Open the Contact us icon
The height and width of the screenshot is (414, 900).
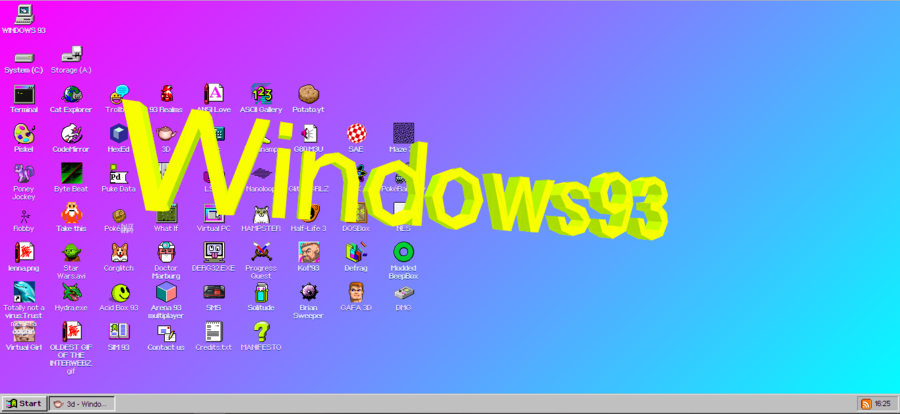tap(166, 332)
